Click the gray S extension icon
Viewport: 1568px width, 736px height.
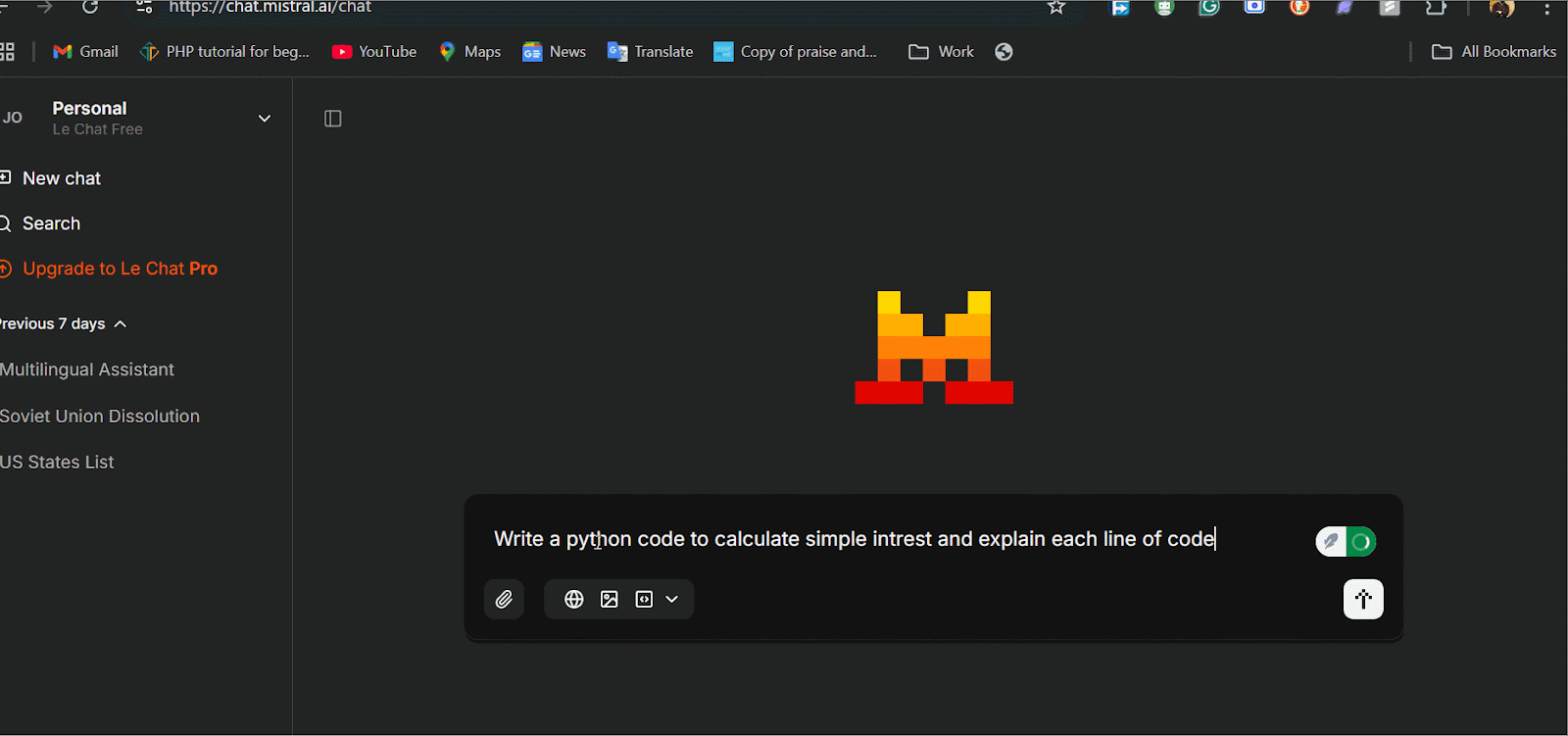pyautogui.click(x=1390, y=7)
